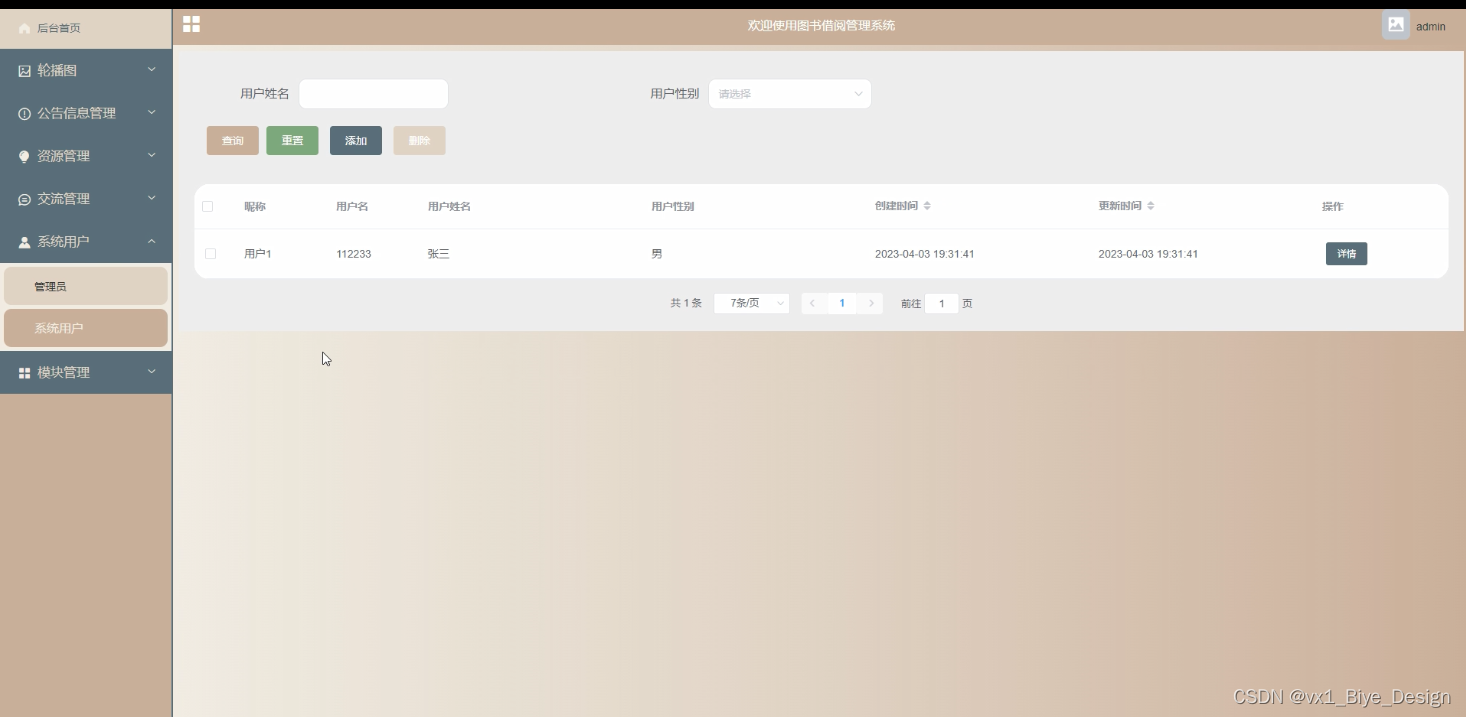Click the 欢迎使用图书借阅管理系统 title
1466x717 pixels.
821,26
